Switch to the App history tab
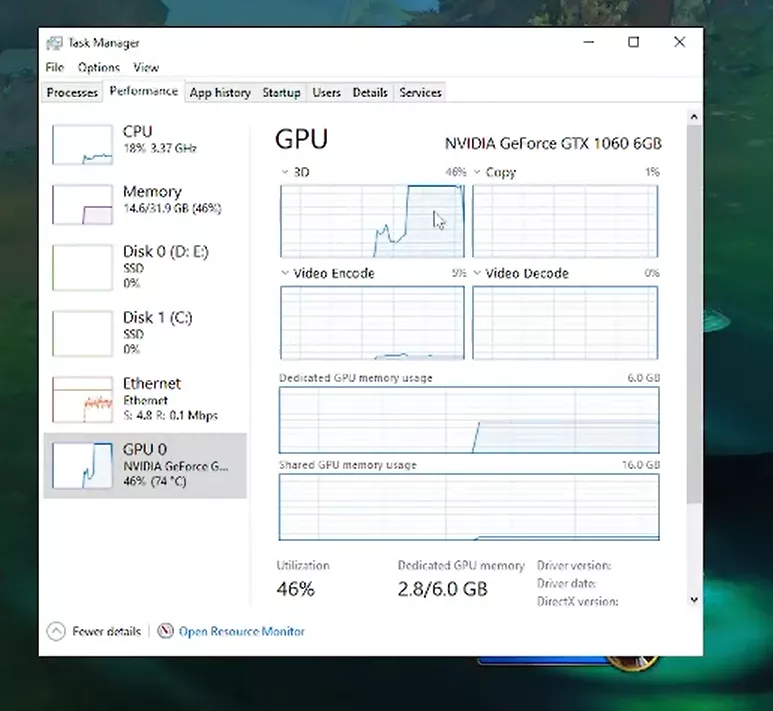This screenshot has height=711, width=773. (220, 93)
